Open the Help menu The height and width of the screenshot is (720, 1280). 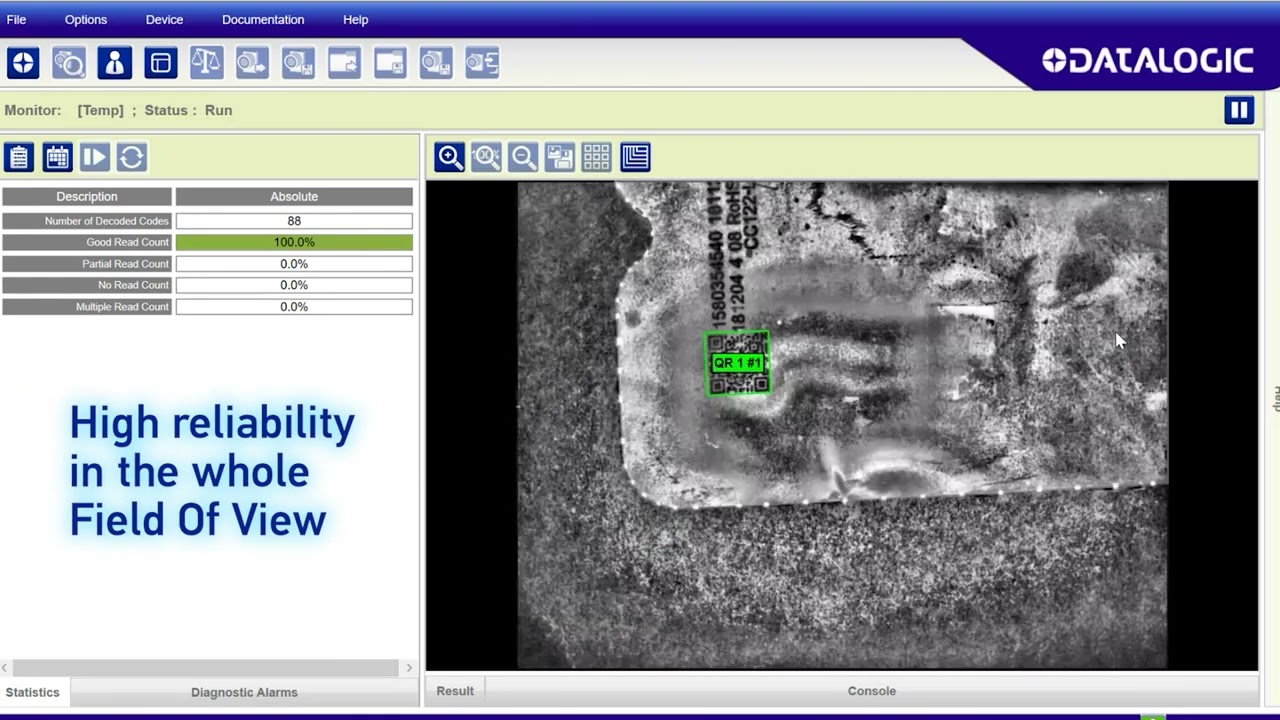click(355, 19)
